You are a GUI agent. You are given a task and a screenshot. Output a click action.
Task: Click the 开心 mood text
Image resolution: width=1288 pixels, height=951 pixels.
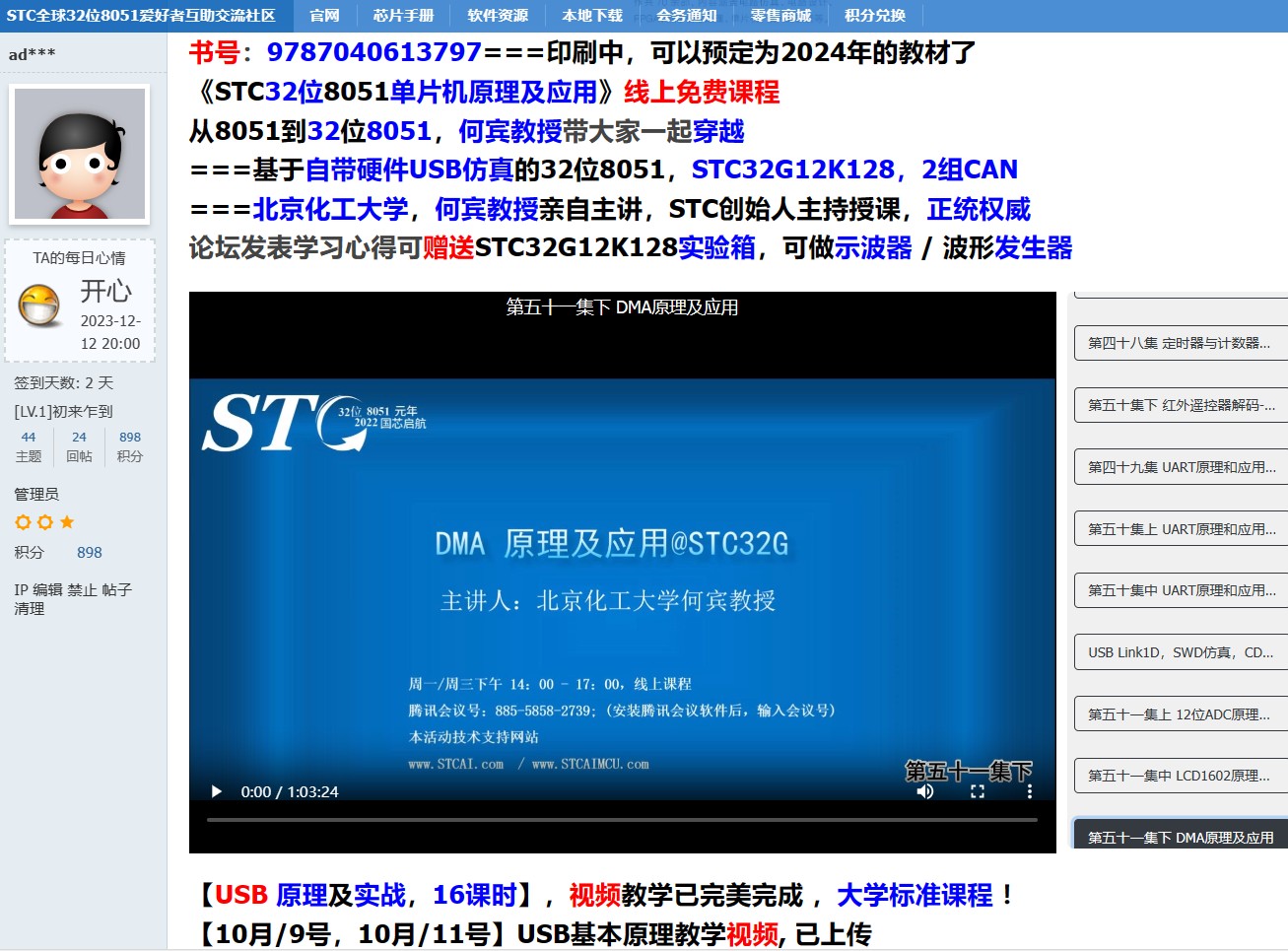click(x=105, y=291)
